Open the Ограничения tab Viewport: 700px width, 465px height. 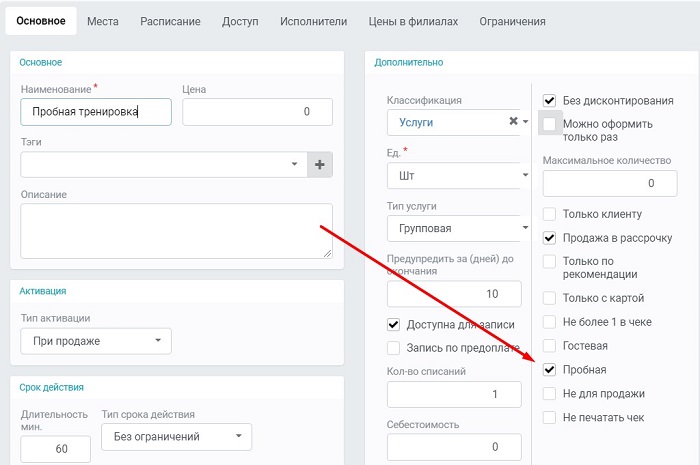(x=512, y=21)
